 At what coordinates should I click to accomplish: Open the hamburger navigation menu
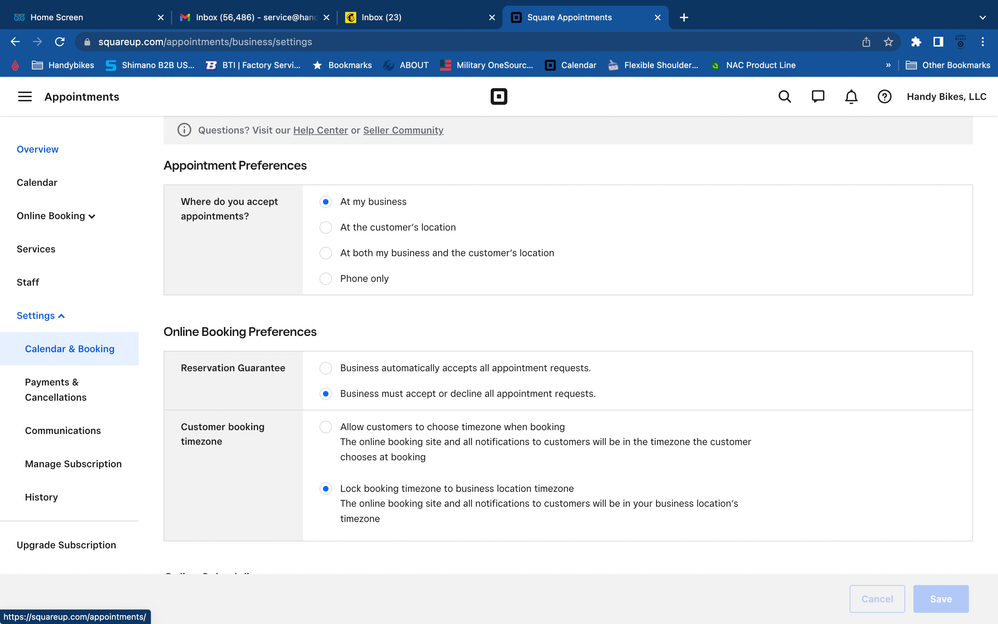[25, 97]
